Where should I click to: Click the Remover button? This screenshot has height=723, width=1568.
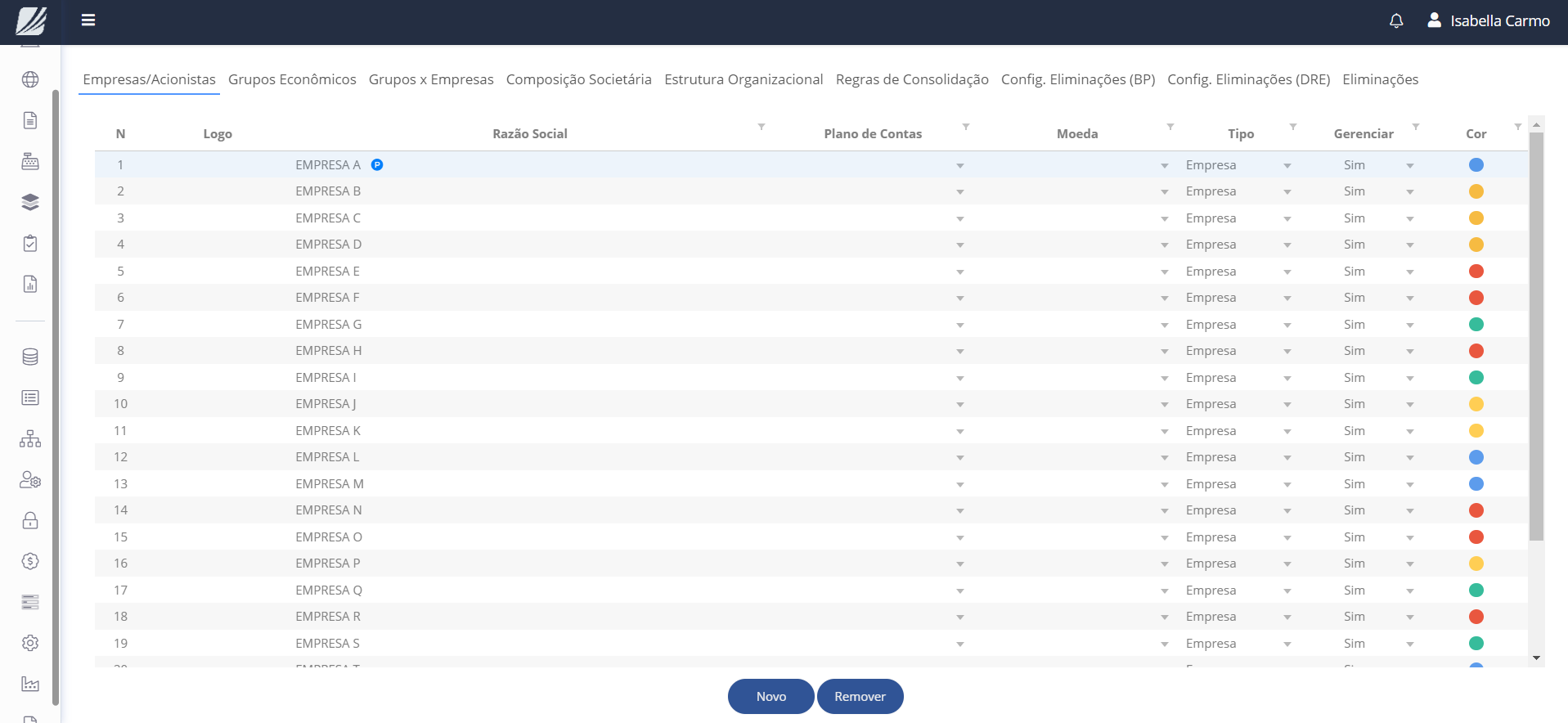pyautogui.click(x=860, y=696)
